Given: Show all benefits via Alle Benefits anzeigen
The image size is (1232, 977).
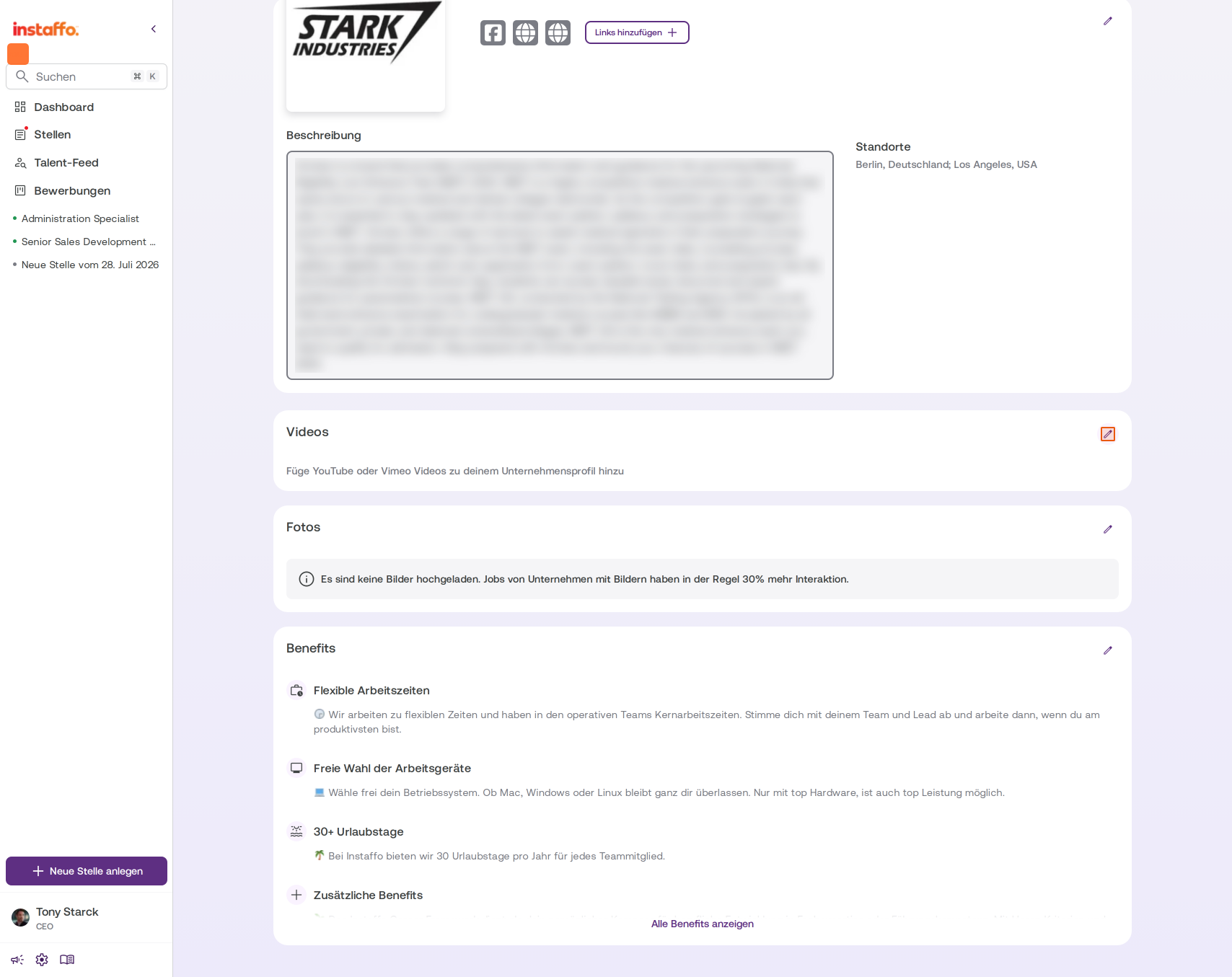Looking at the screenshot, I should [x=703, y=924].
